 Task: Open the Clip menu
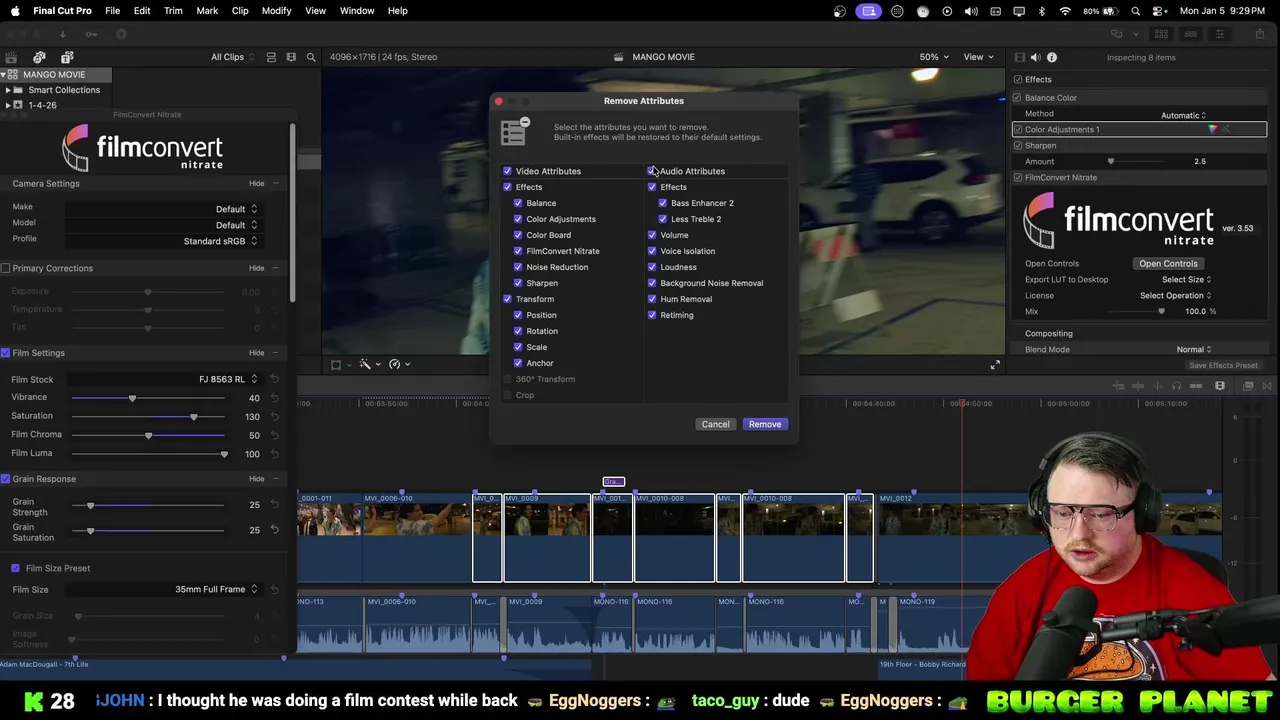pos(240,11)
